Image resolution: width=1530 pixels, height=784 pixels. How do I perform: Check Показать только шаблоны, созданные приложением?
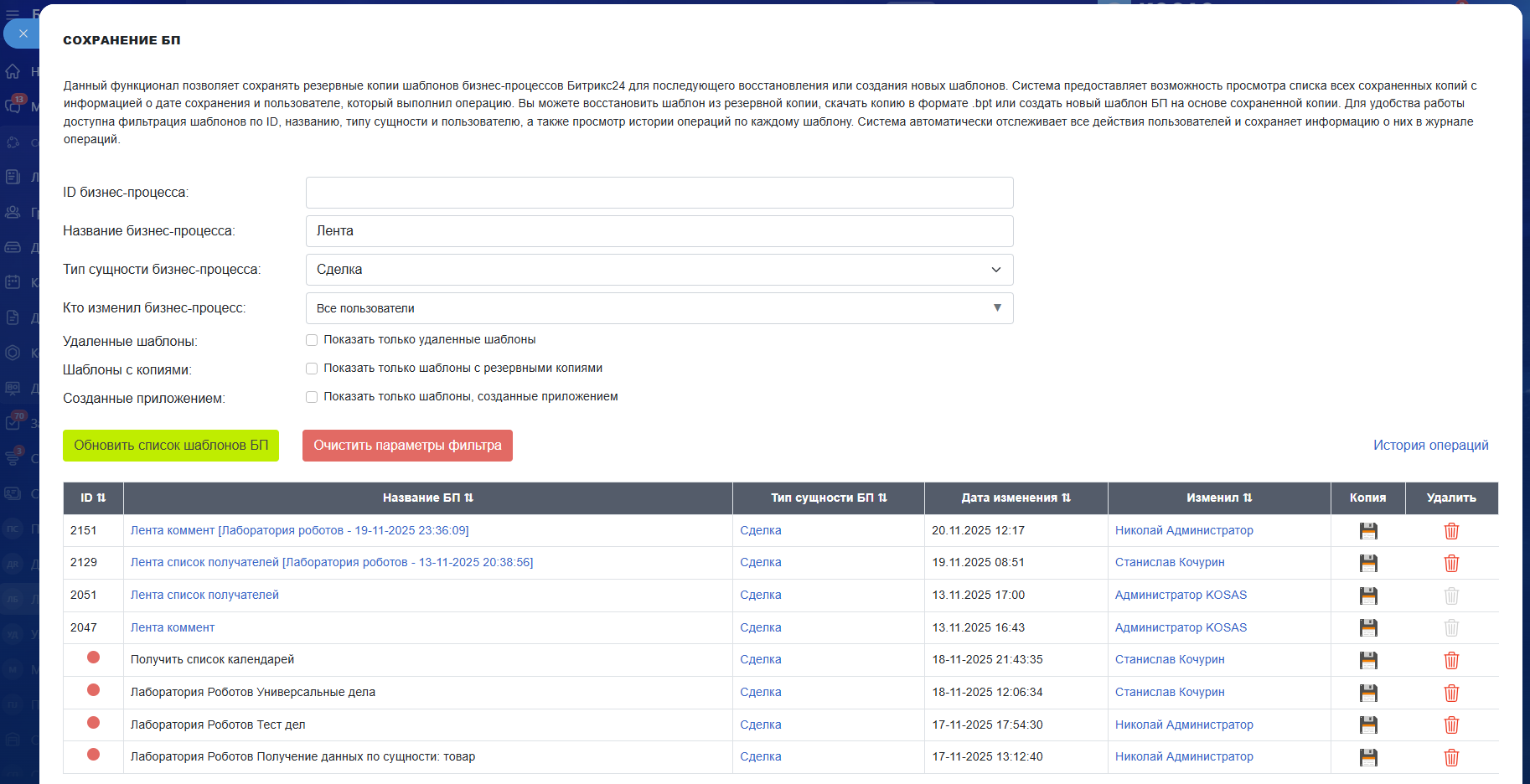(312, 397)
